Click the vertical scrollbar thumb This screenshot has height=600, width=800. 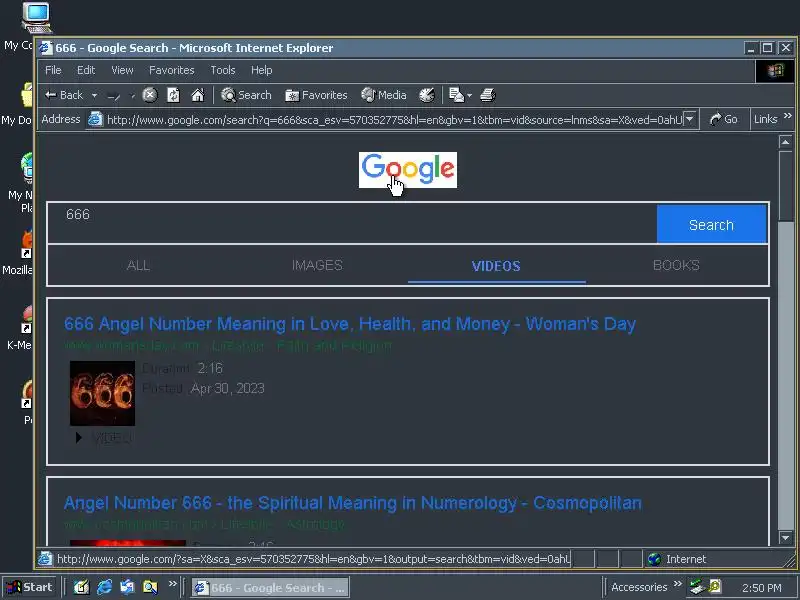click(x=786, y=186)
